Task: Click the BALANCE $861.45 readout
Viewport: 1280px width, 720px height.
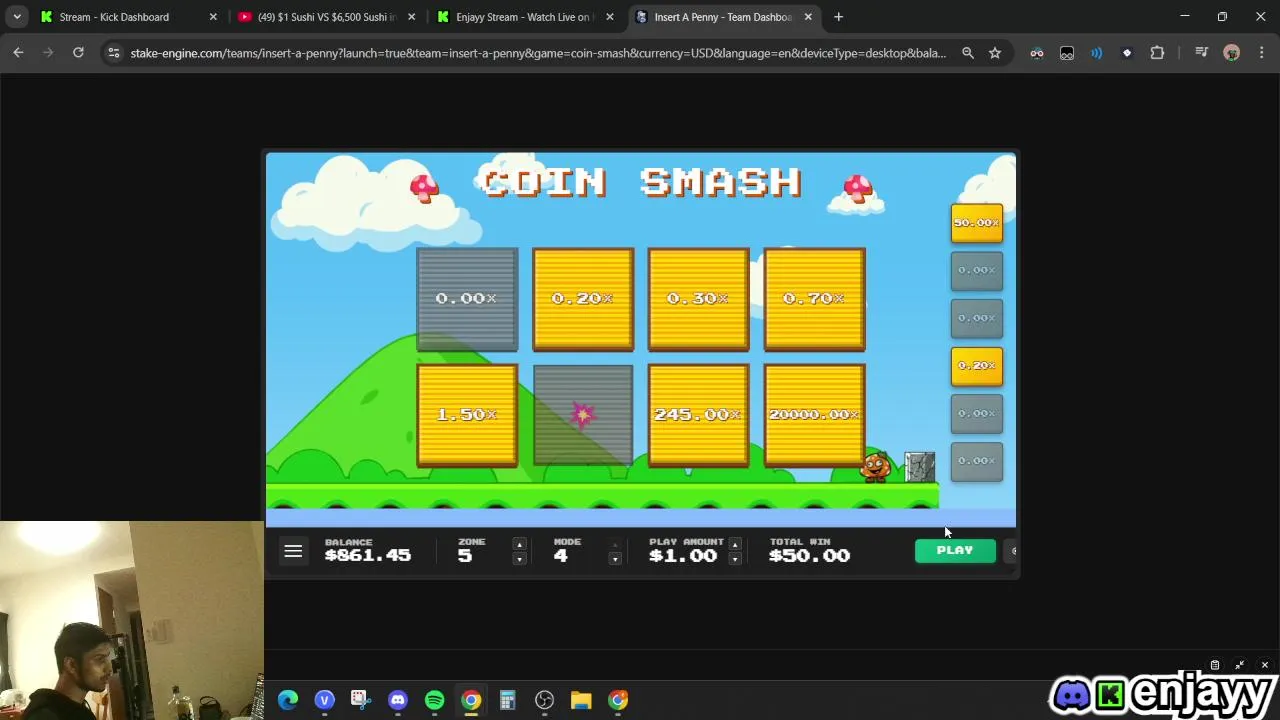Action: coord(367,550)
